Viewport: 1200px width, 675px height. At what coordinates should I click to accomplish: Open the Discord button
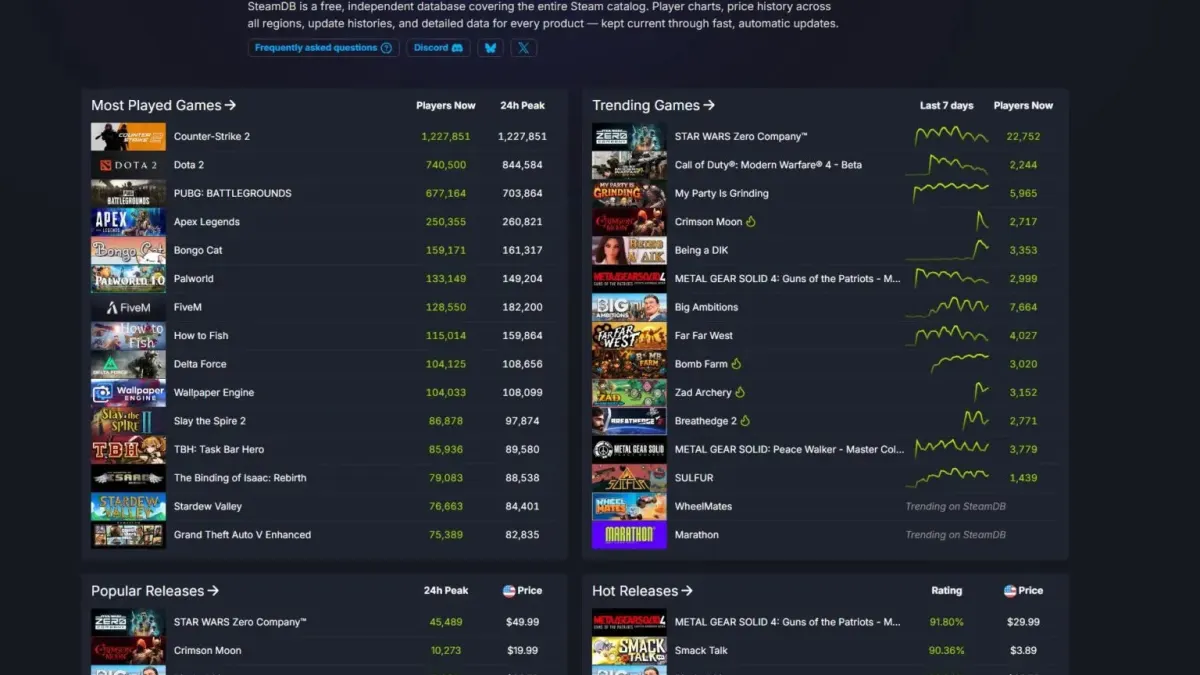[438, 48]
